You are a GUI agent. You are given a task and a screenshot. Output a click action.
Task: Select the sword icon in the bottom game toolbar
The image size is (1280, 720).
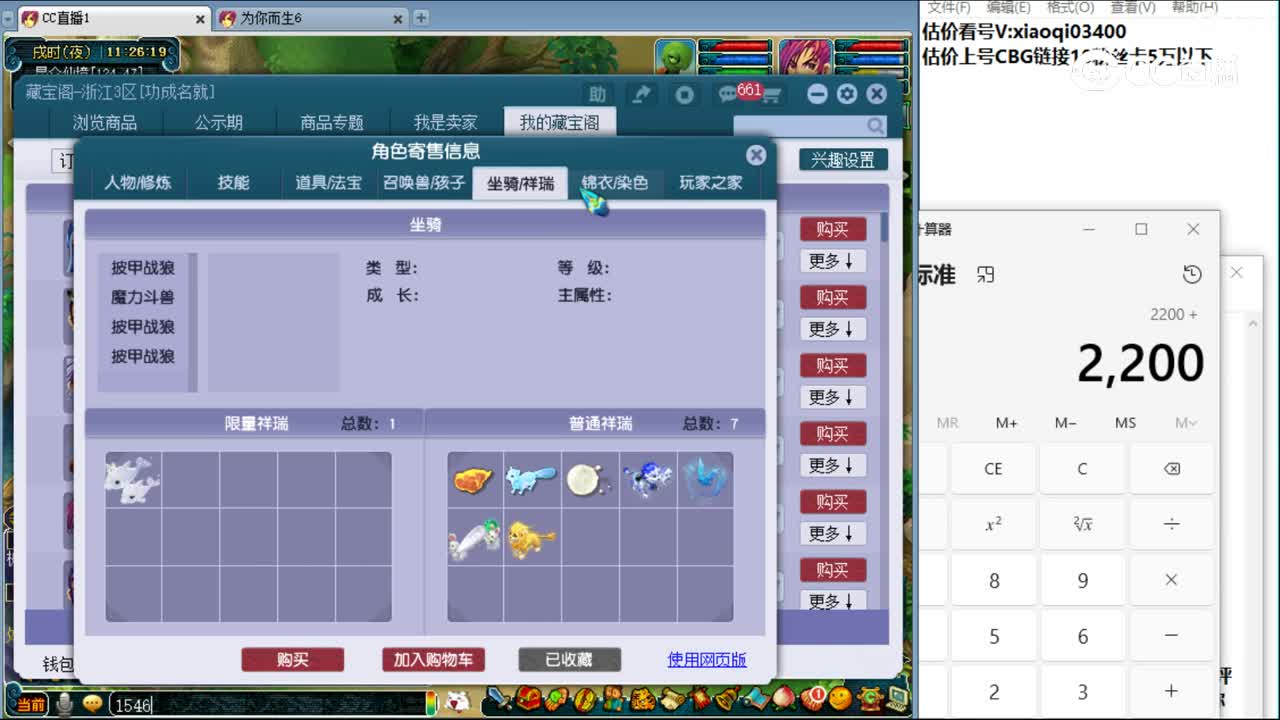[496, 702]
